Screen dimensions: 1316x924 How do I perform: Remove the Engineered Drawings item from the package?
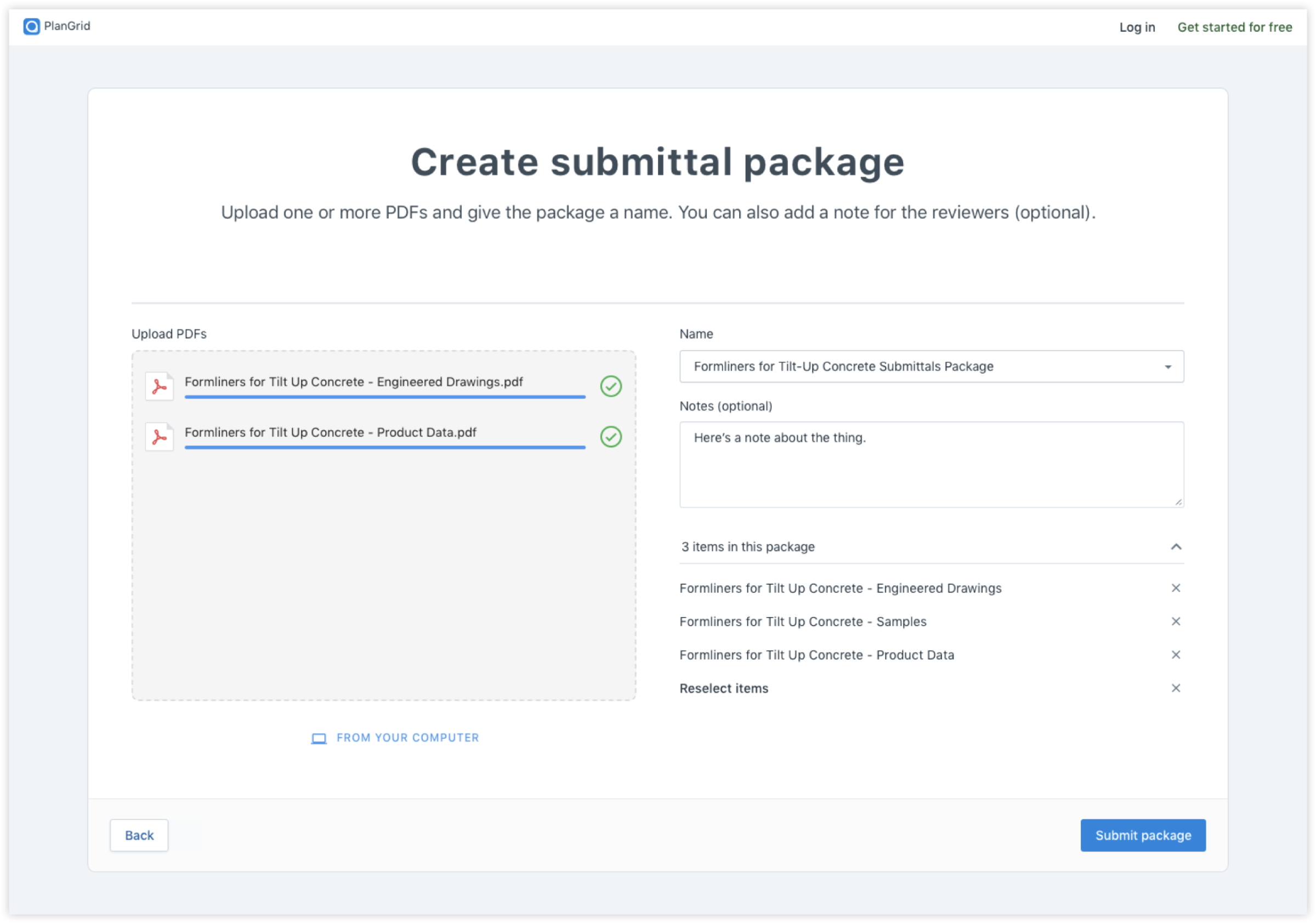[x=1176, y=588]
